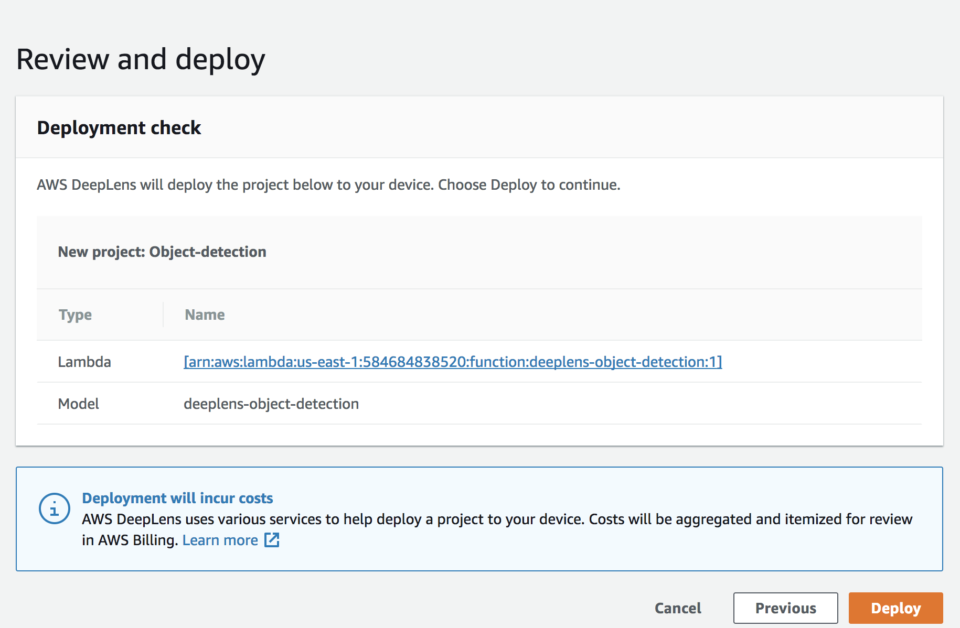Click the model name deeplens-object-detection
Viewport: 960px width, 628px height.
pyautogui.click(x=271, y=404)
